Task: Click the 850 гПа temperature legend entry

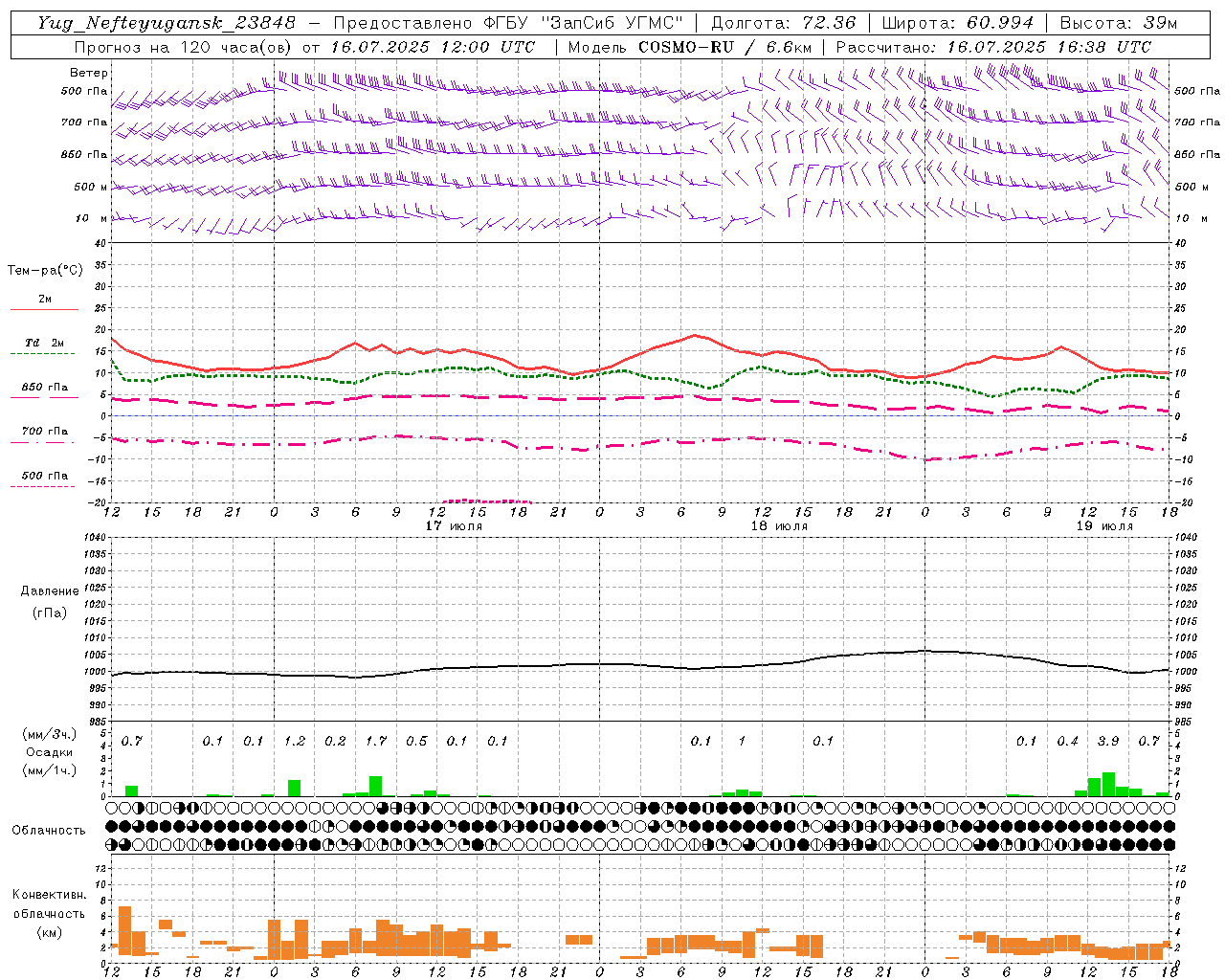Action: coord(44,388)
